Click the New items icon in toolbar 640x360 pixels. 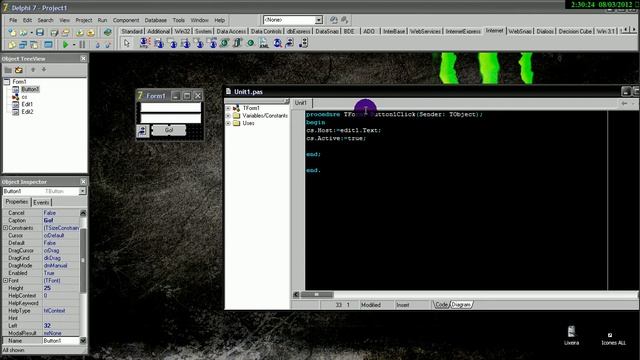(12, 32)
